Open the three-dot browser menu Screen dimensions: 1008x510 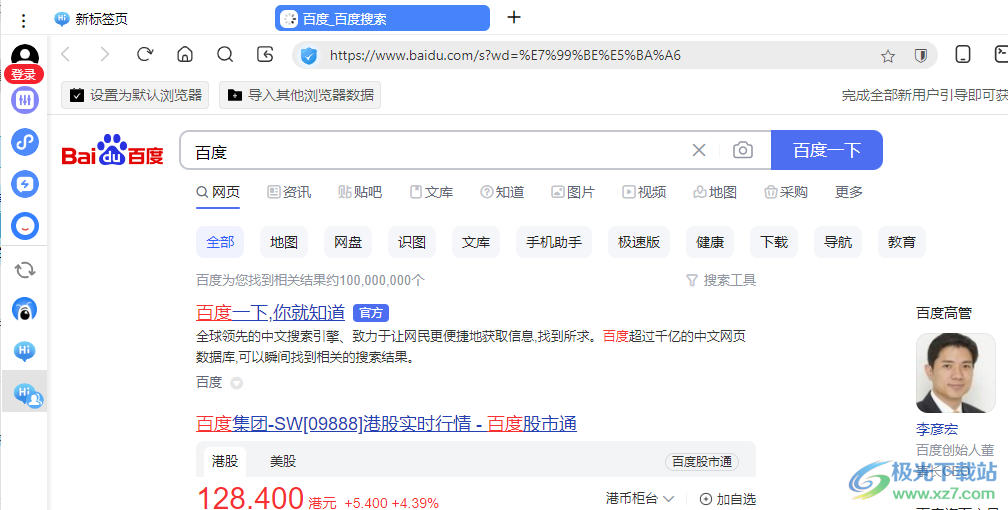(x=23, y=21)
